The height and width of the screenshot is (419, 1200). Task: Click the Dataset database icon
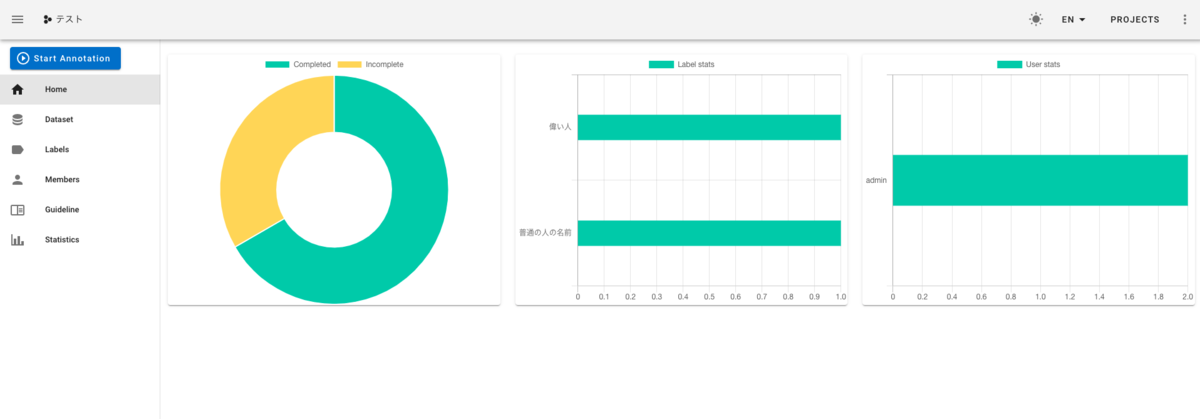click(17, 119)
